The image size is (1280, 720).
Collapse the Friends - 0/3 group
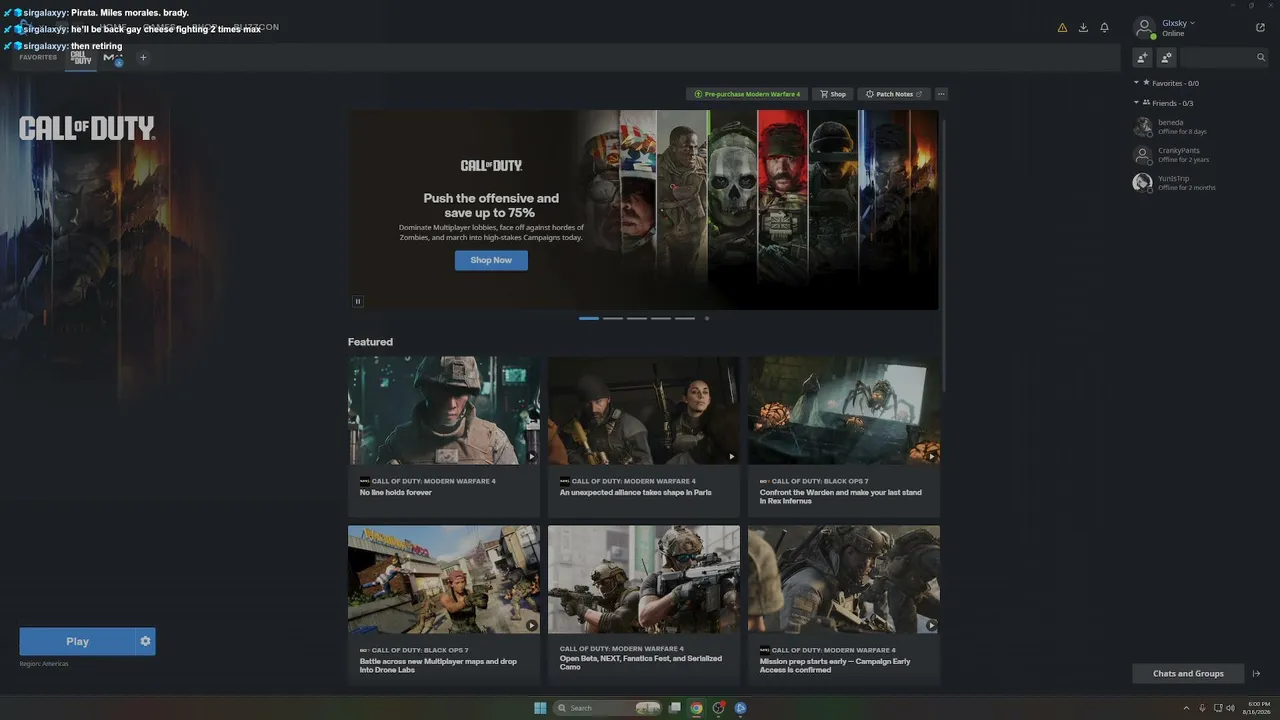coord(1136,103)
